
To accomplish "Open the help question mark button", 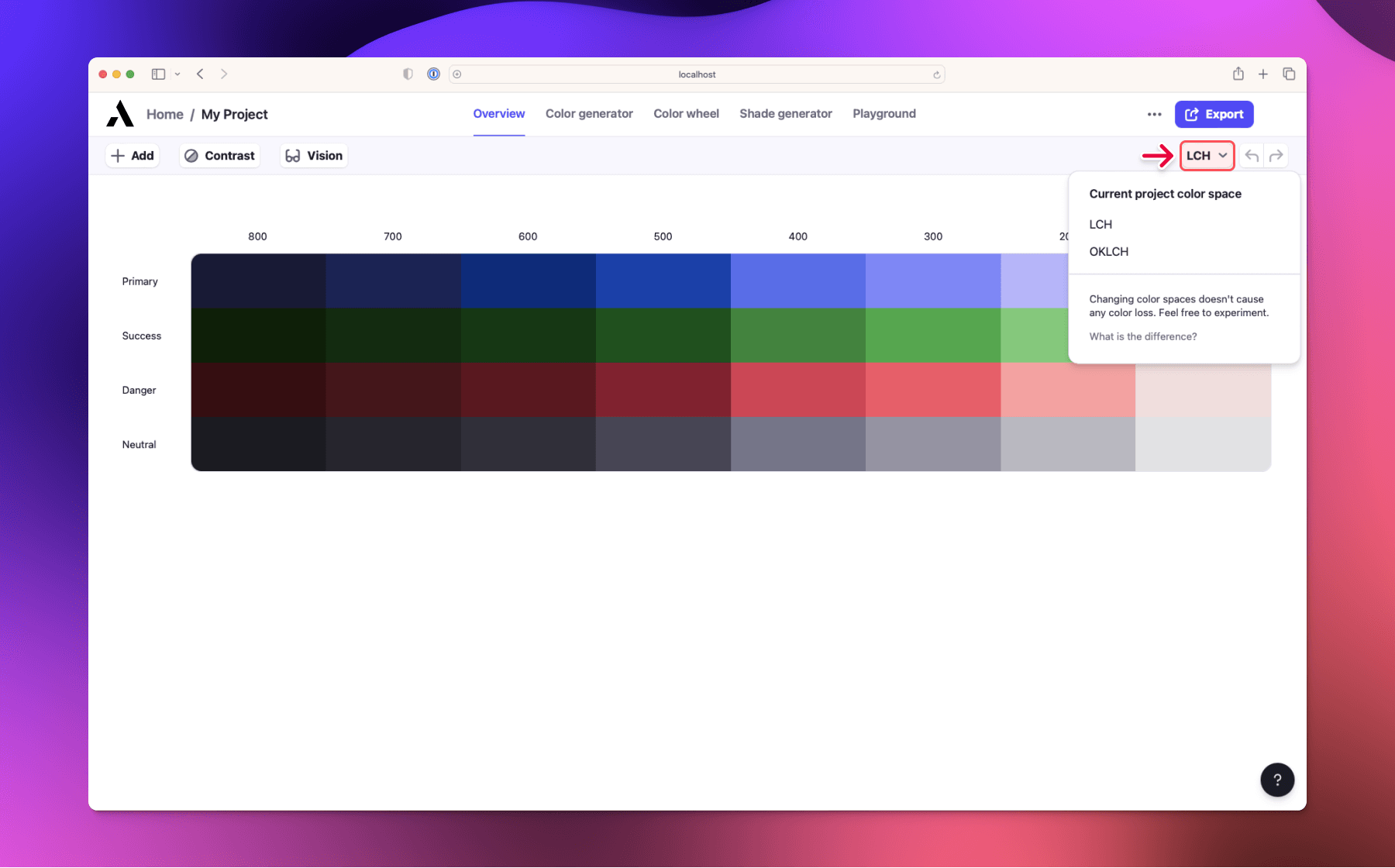I will (1277, 780).
